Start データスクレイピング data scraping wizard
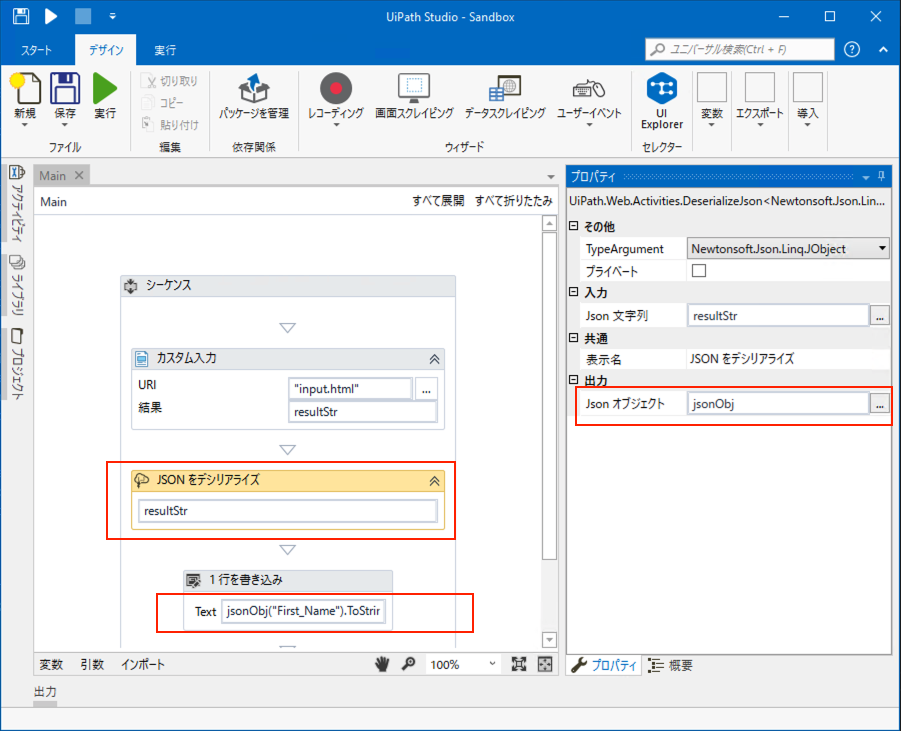This screenshot has height=731, width=901. coord(505,97)
